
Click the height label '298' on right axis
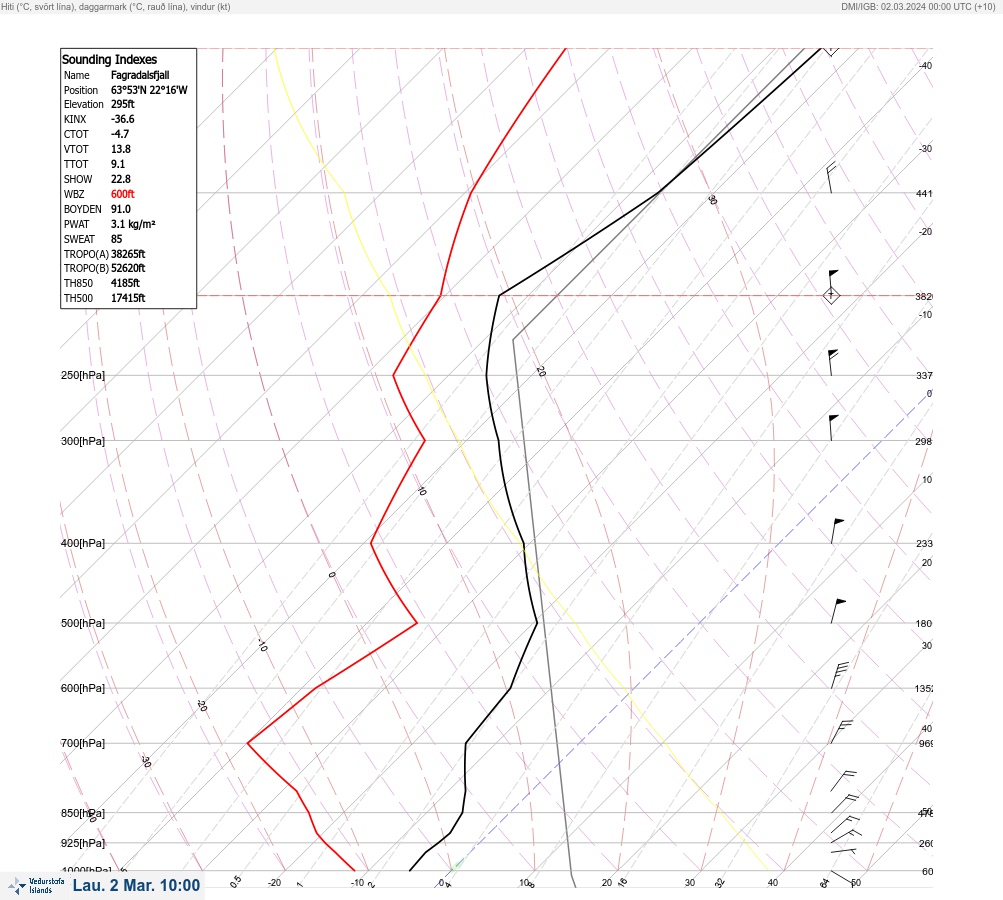(x=924, y=441)
